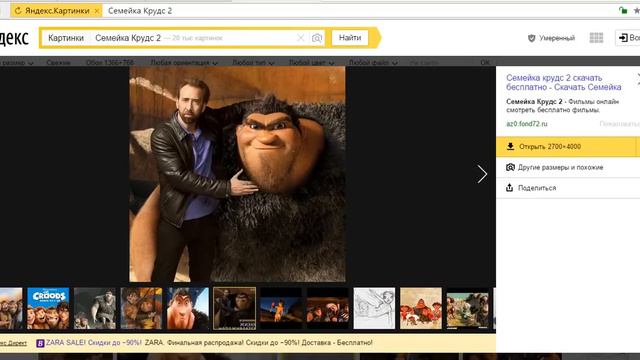Switch to the Яндекс.Картинки tab

pyautogui.click(x=56, y=11)
